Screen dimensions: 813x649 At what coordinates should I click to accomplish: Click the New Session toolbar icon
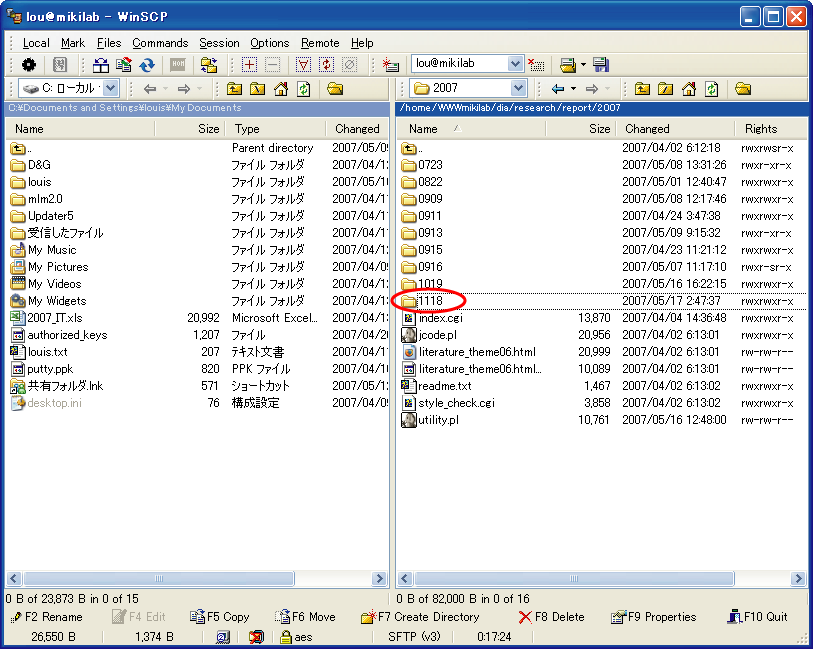(390, 65)
